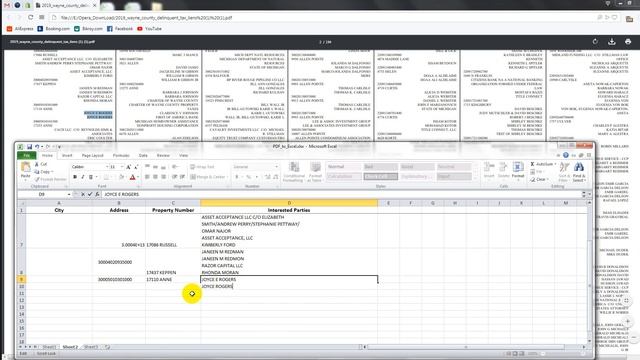The image size is (640, 360).
Task: Toggle Underline formatting in Excel
Action: pyautogui.click(x=91, y=177)
